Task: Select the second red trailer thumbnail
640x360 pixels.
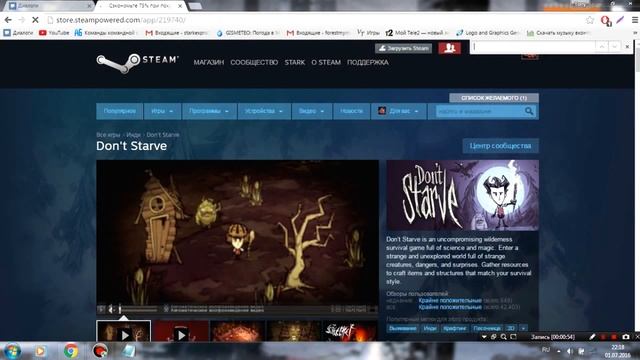Action: [181, 331]
